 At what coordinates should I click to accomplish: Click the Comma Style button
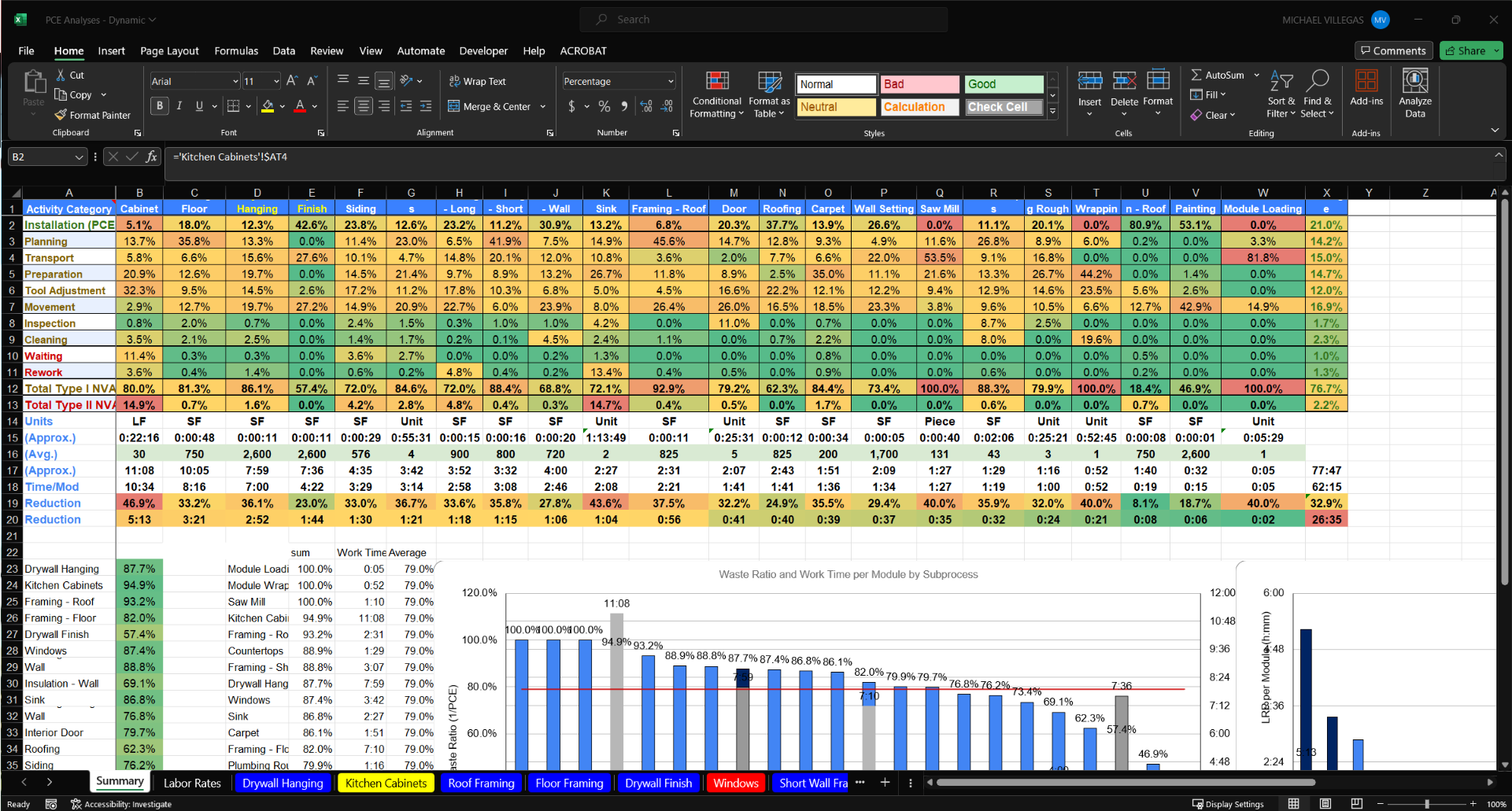[x=624, y=106]
